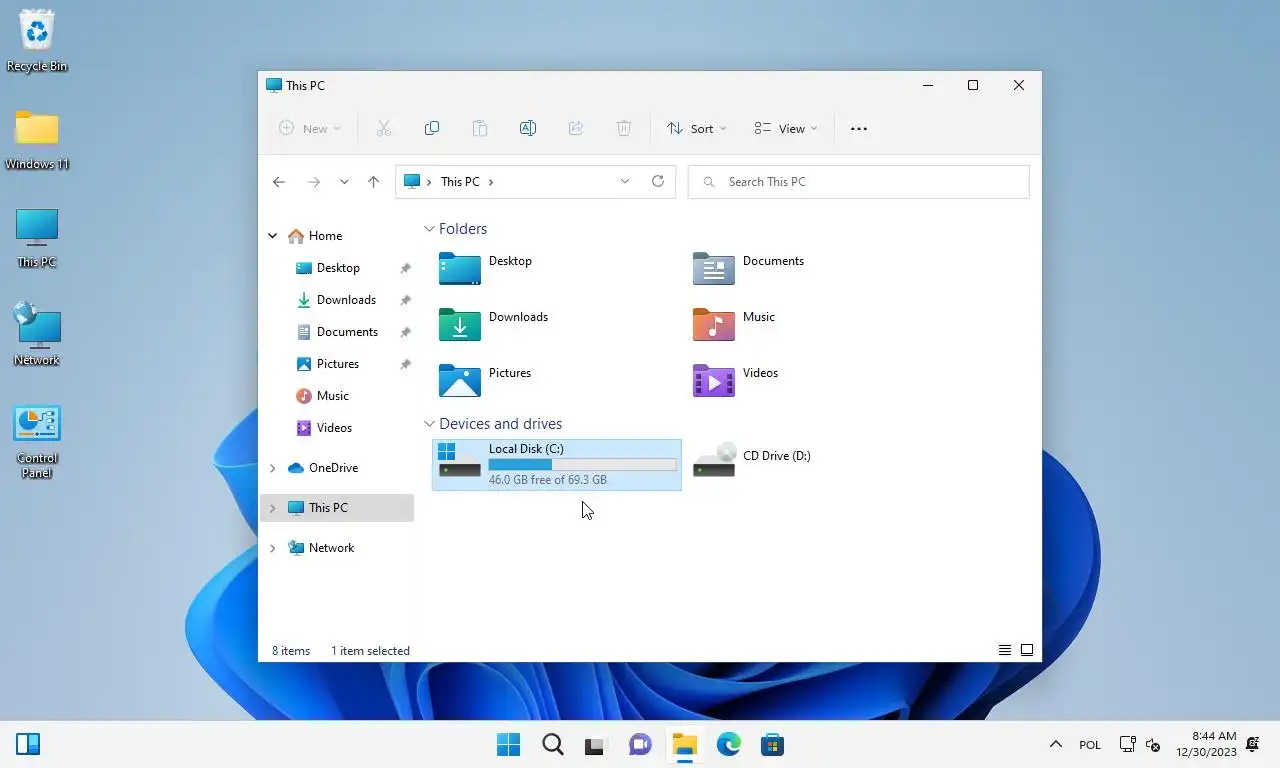Click This PC breadcrumb in address bar
The height and width of the screenshot is (768, 1280).
click(460, 182)
